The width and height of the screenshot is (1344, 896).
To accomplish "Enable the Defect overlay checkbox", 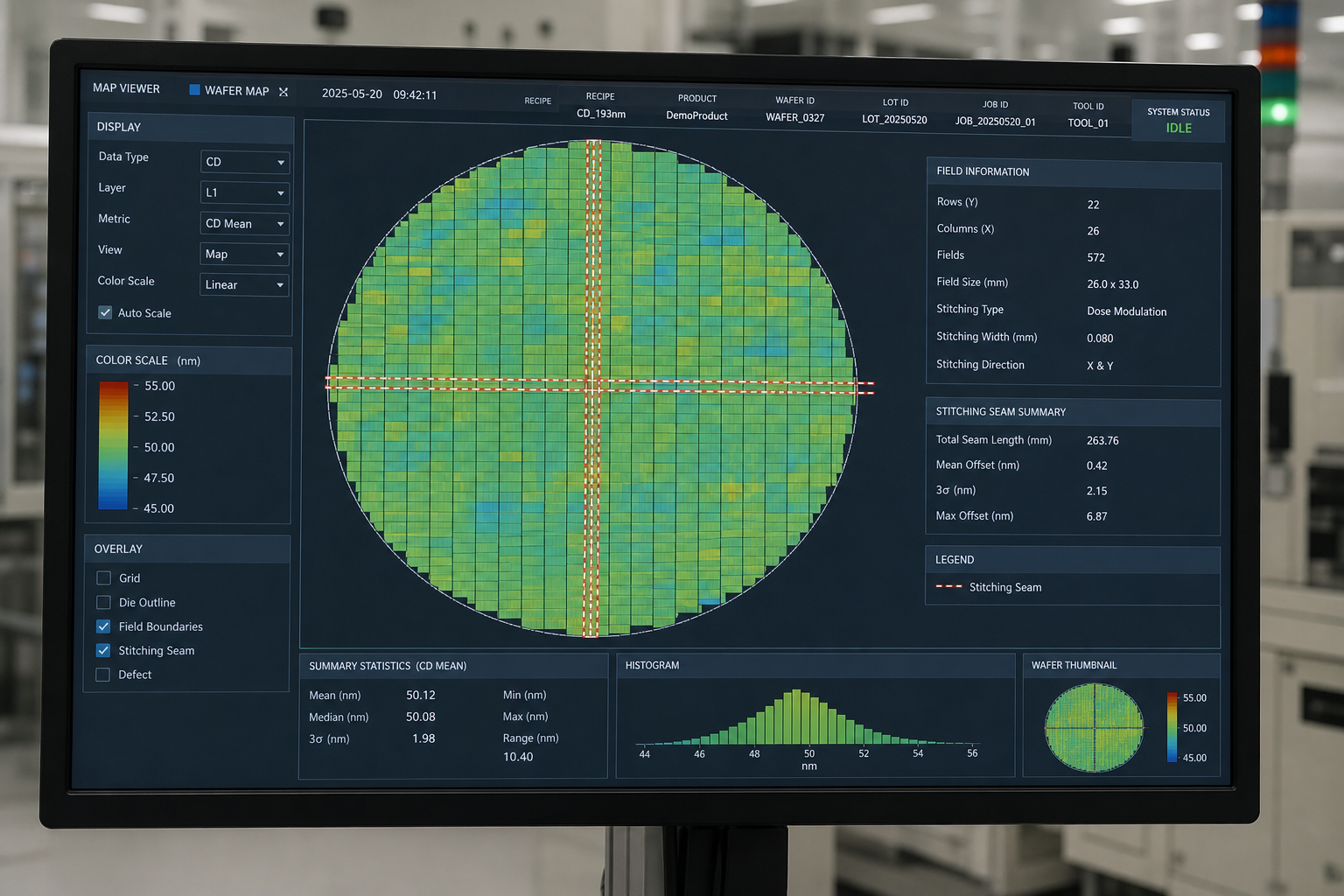I will 102,675.
